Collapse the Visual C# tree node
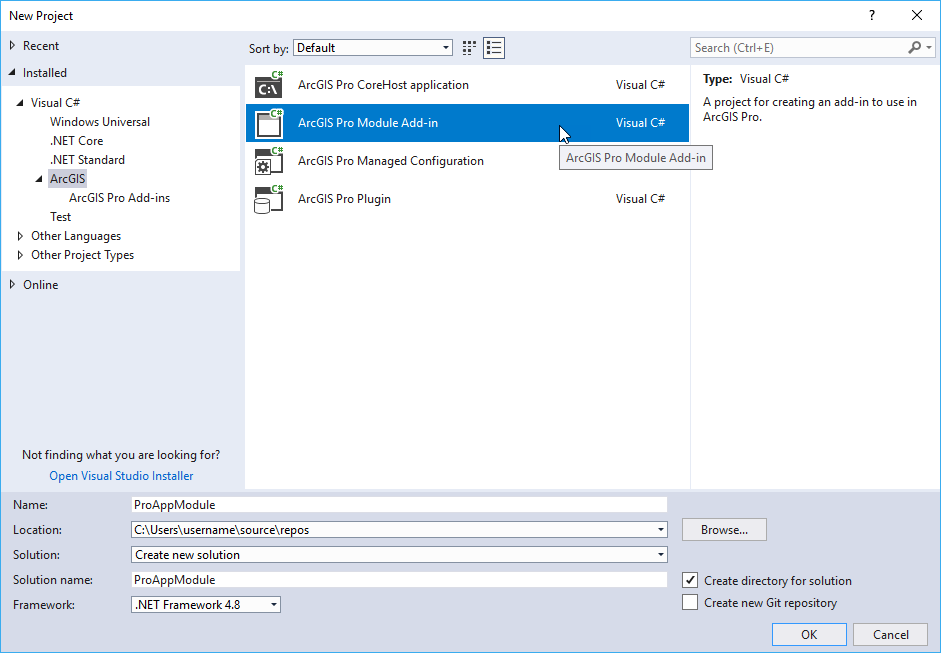The height and width of the screenshot is (653, 941). (x=22, y=102)
